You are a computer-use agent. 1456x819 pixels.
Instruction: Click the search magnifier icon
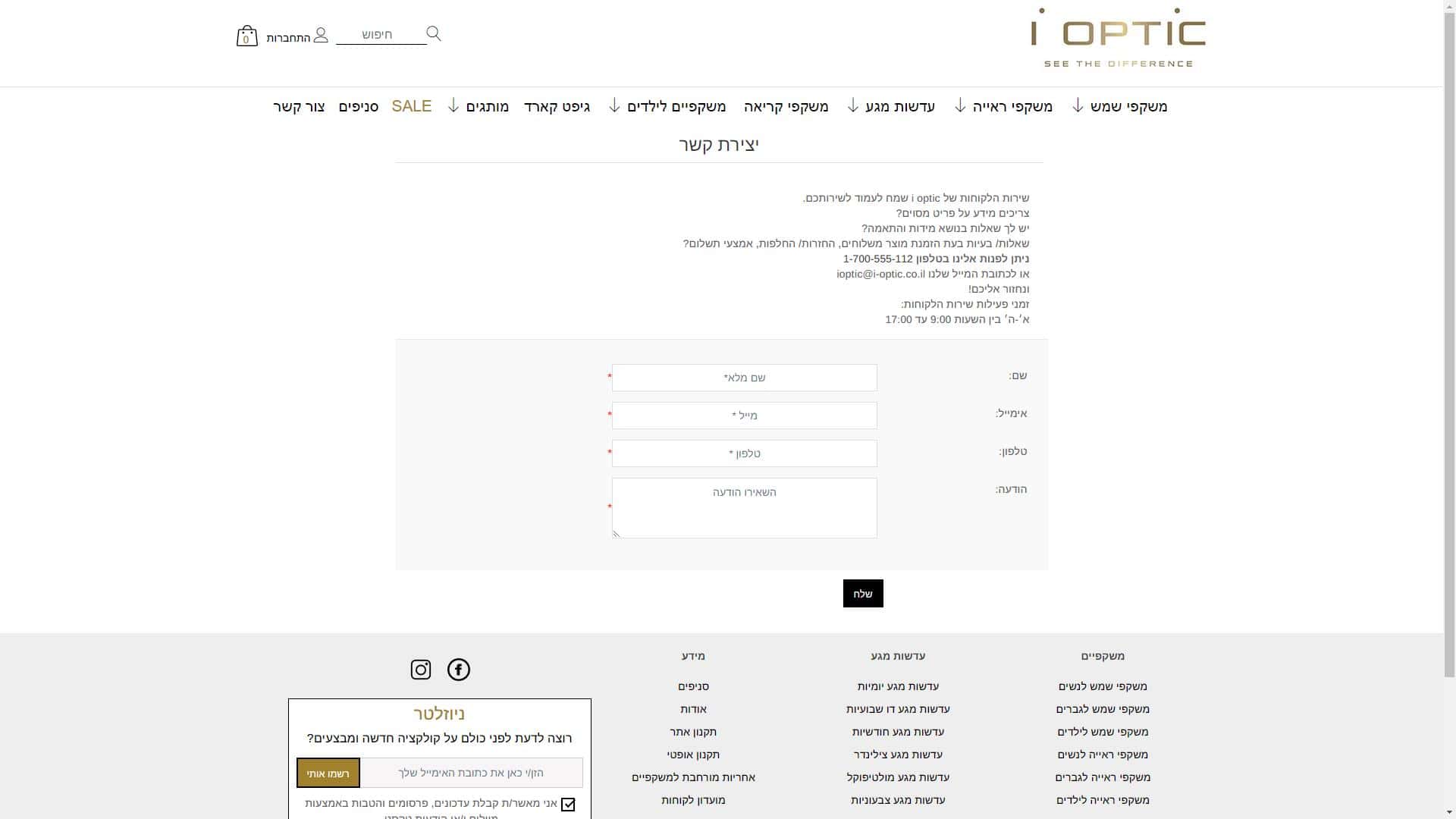pyautogui.click(x=433, y=33)
